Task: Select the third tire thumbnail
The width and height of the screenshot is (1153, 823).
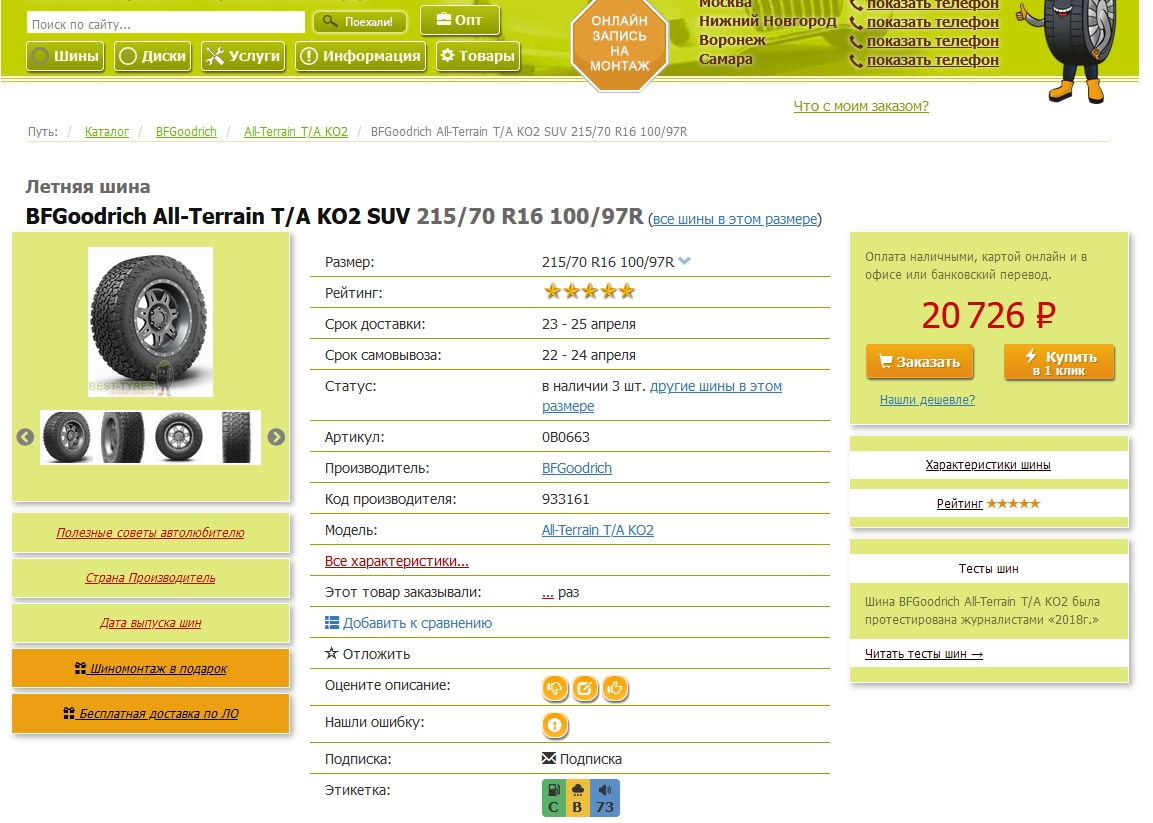Action: click(179, 437)
